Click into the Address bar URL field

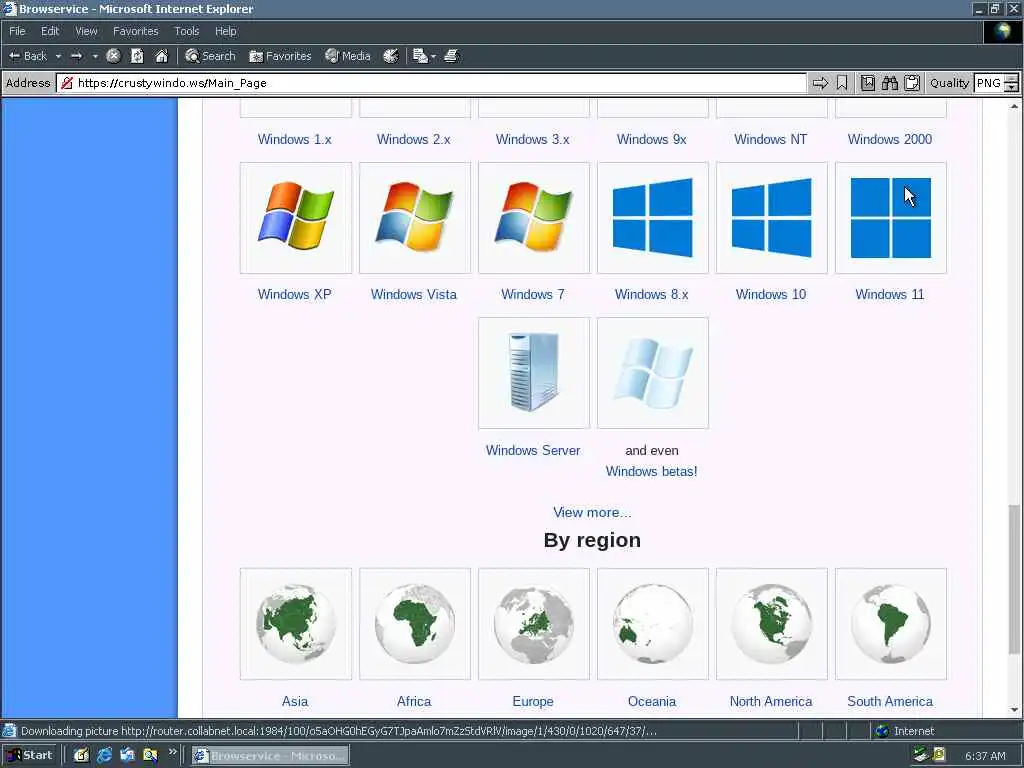click(431, 83)
